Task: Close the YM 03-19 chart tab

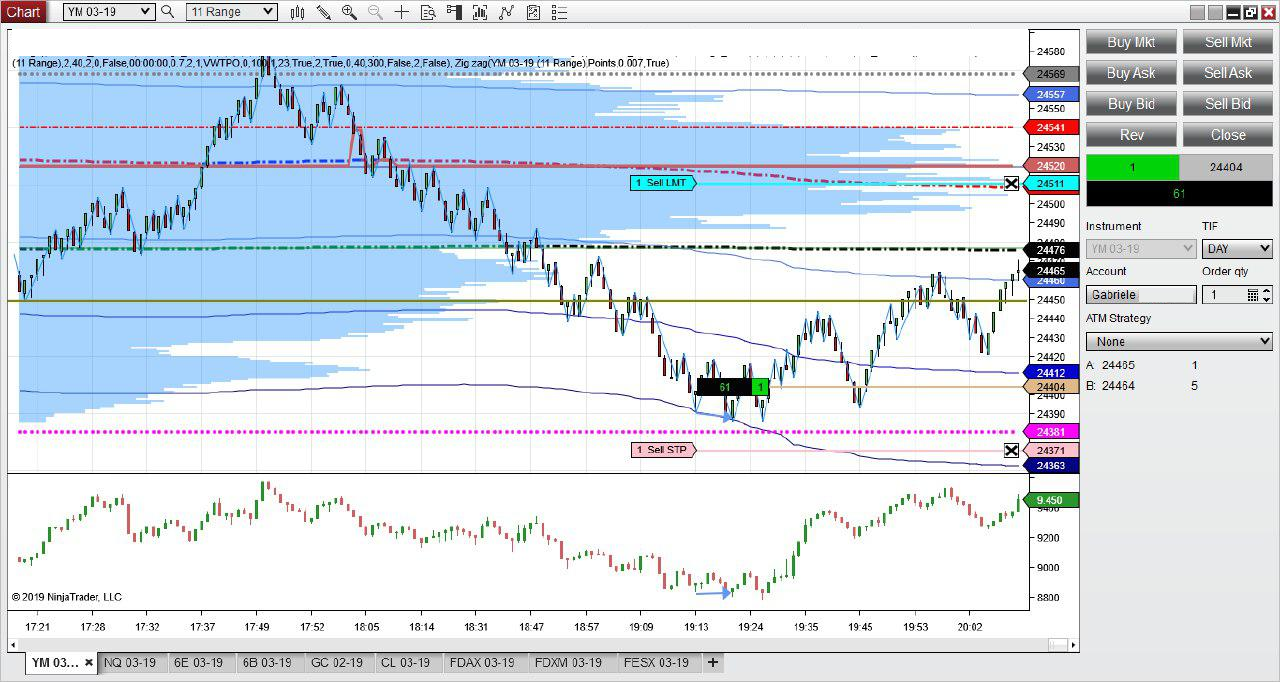Action: pyautogui.click(x=89, y=662)
